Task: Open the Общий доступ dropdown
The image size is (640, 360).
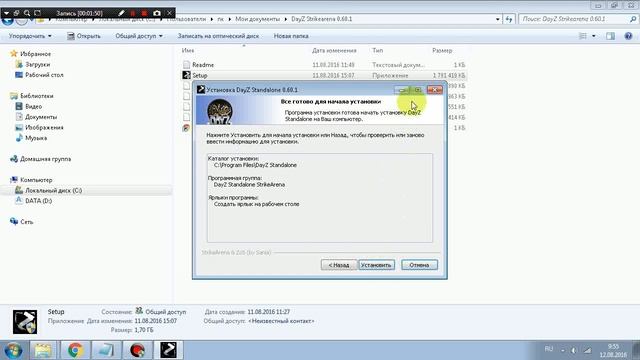Action: (139, 36)
